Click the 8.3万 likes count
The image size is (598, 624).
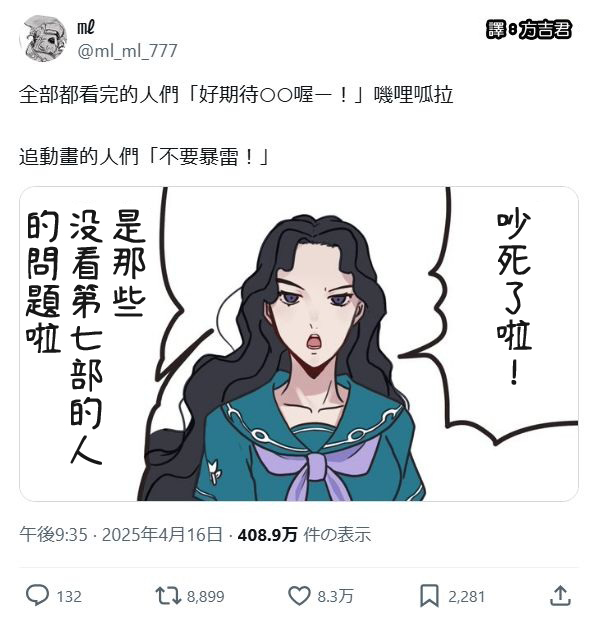335,597
